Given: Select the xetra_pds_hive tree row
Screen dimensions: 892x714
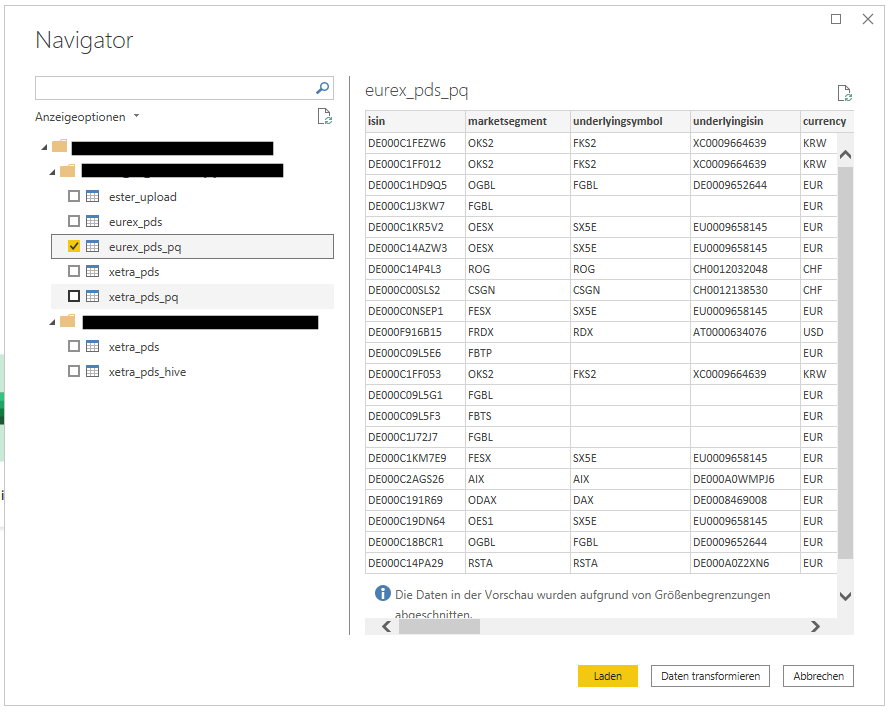Looking at the screenshot, I should point(192,372).
